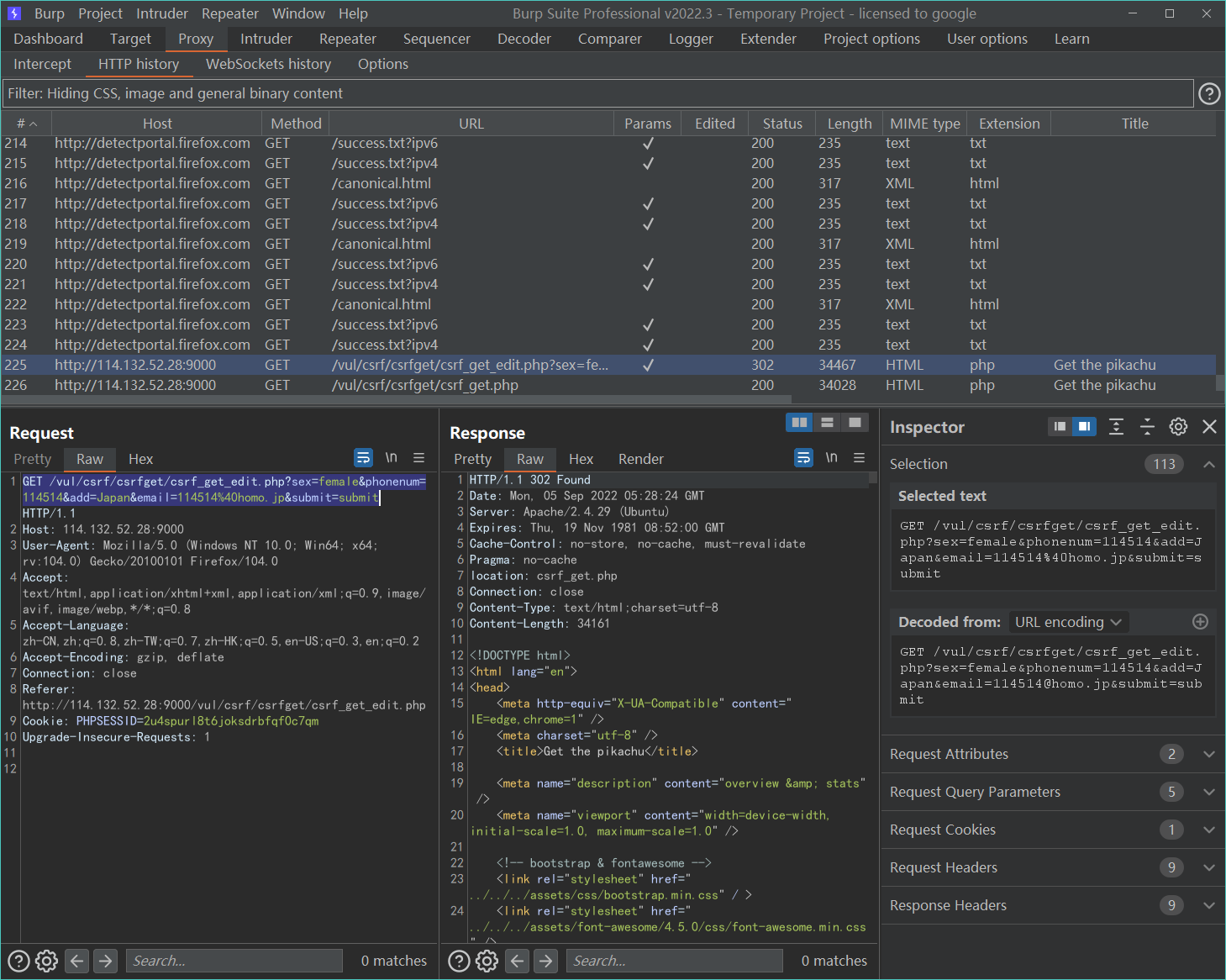Image resolution: width=1226 pixels, height=980 pixels.
Task: Add decoding step plus icon
Action: pos(1200,622)
